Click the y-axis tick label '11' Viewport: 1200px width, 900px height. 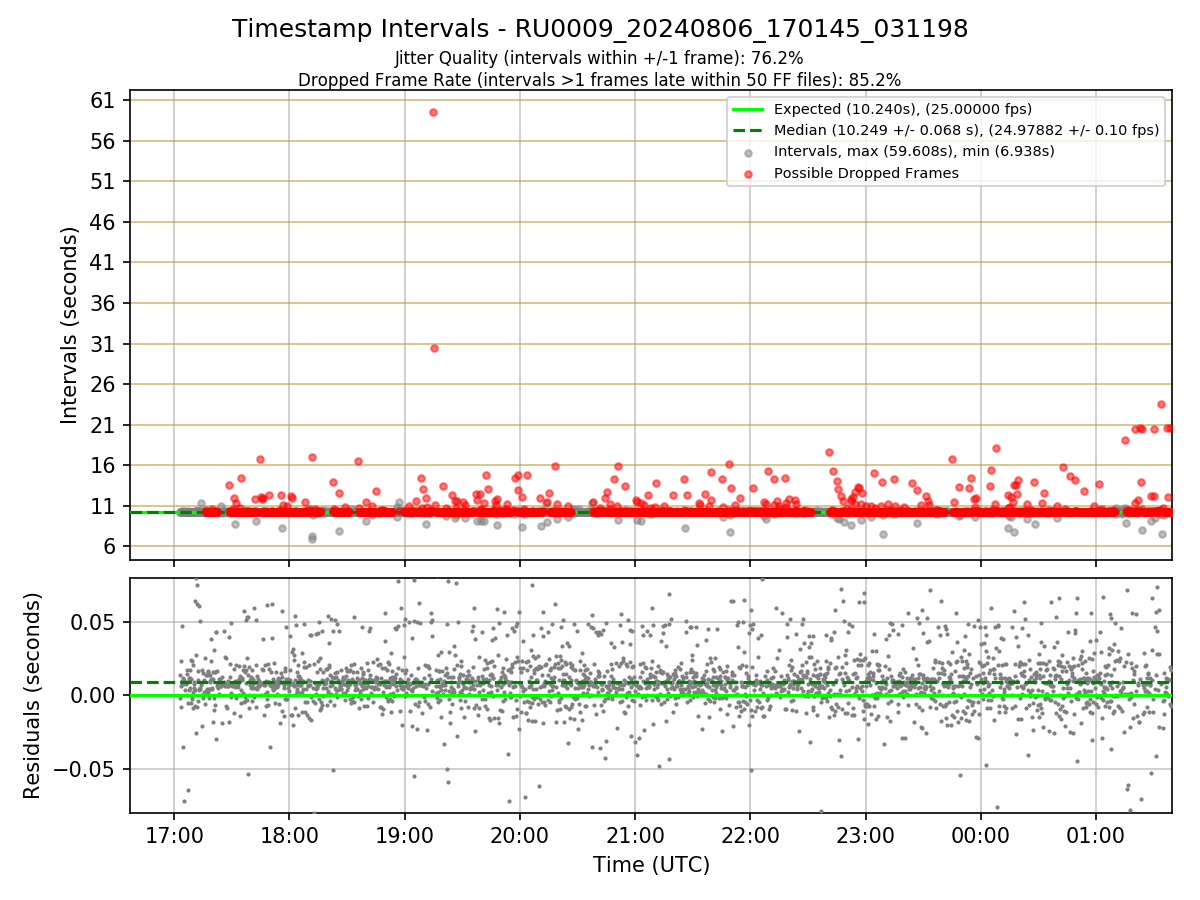click(x=105, y=506)
